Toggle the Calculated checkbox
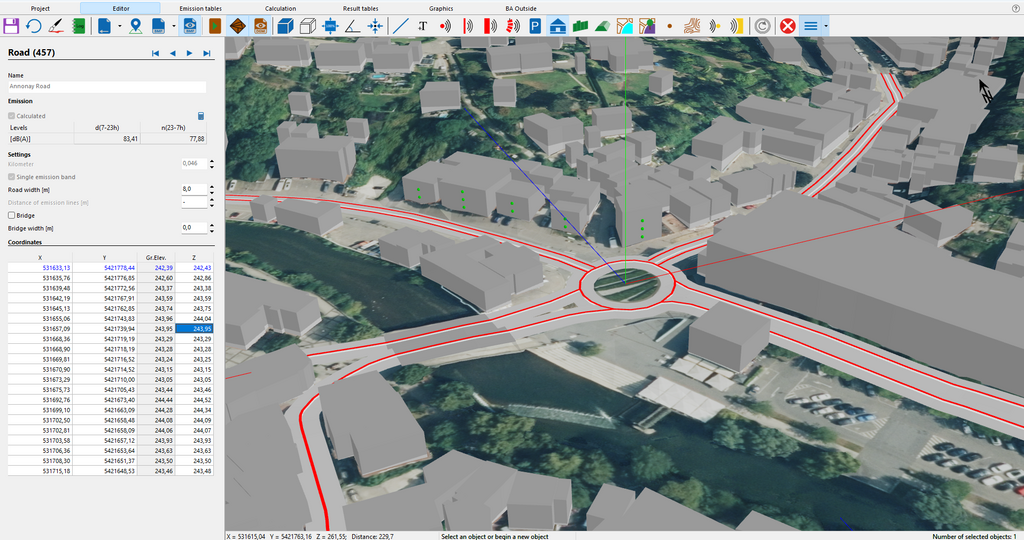This screenshot has width=1024, height=540. coord(12,116)
